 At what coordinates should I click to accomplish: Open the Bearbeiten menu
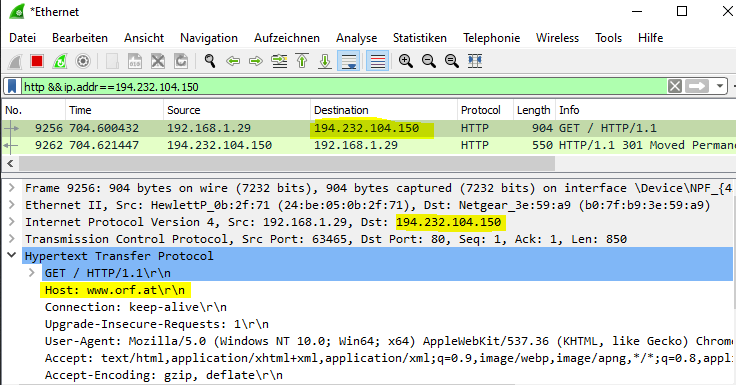coord(80,38)
